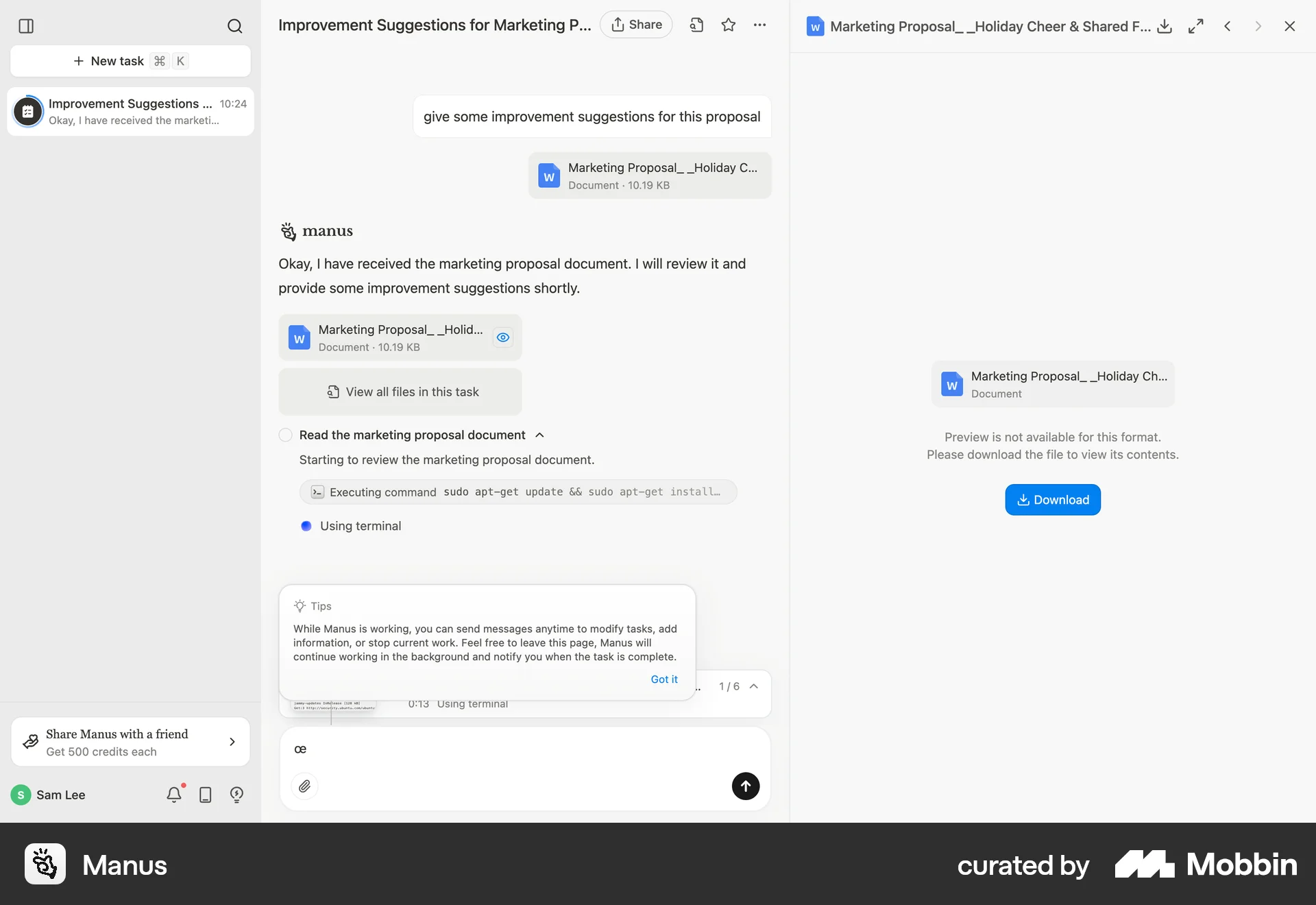Screen dimensions: 1316x905
Task: Expand the preview to fullscreen
Action: coord(1195,26)
